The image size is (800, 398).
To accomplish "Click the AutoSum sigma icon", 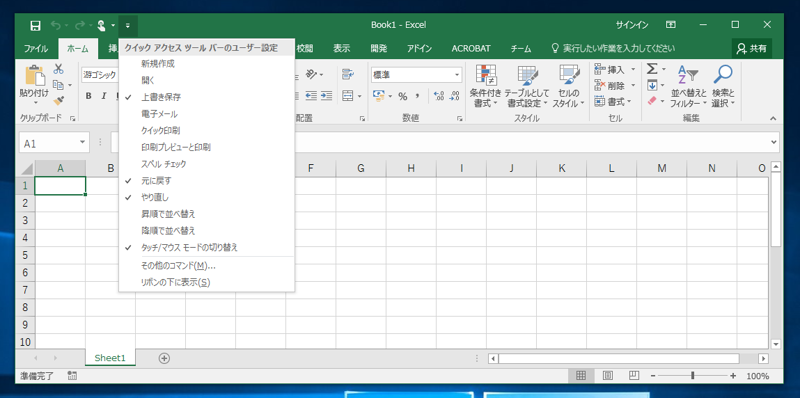I will (x=652, y=68).
